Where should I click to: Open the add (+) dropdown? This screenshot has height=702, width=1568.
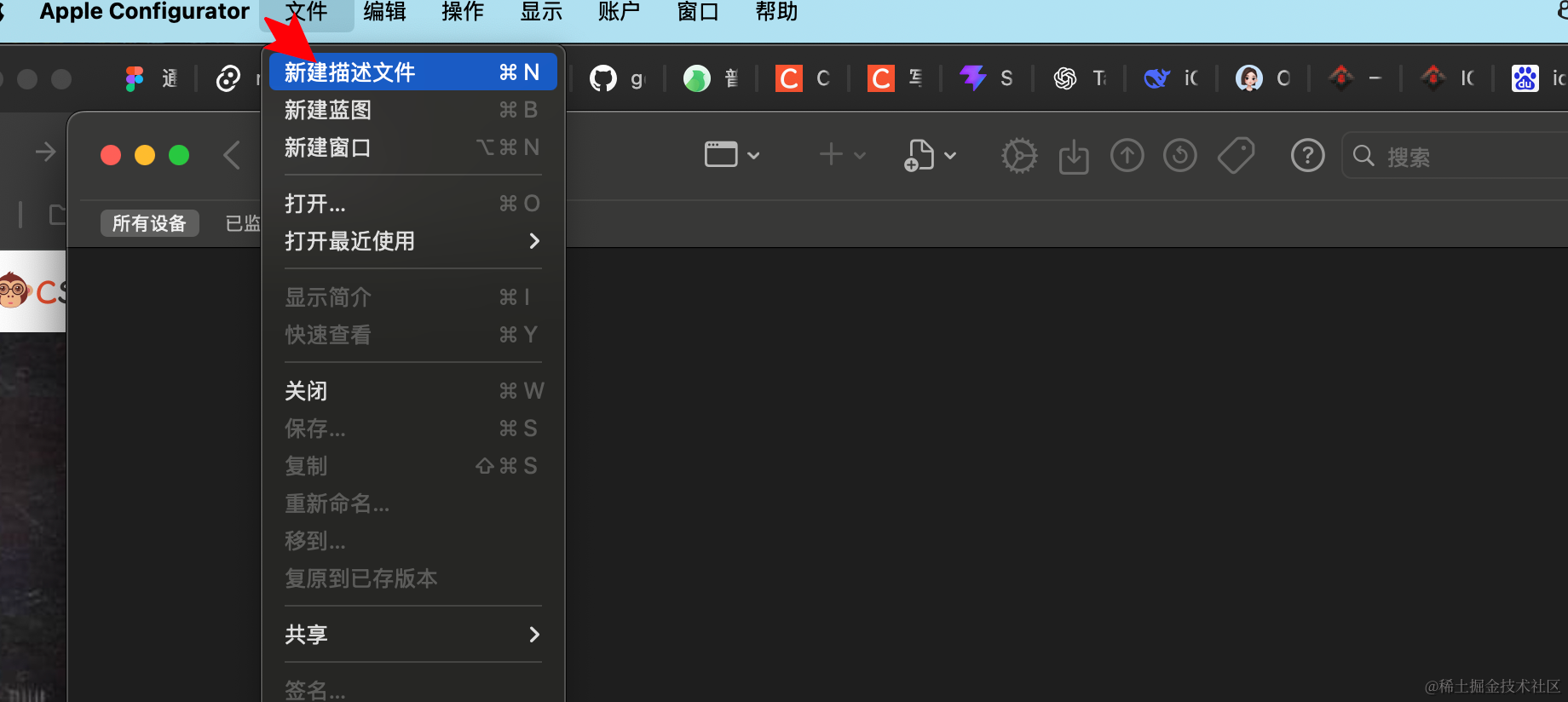pos(842,155)
